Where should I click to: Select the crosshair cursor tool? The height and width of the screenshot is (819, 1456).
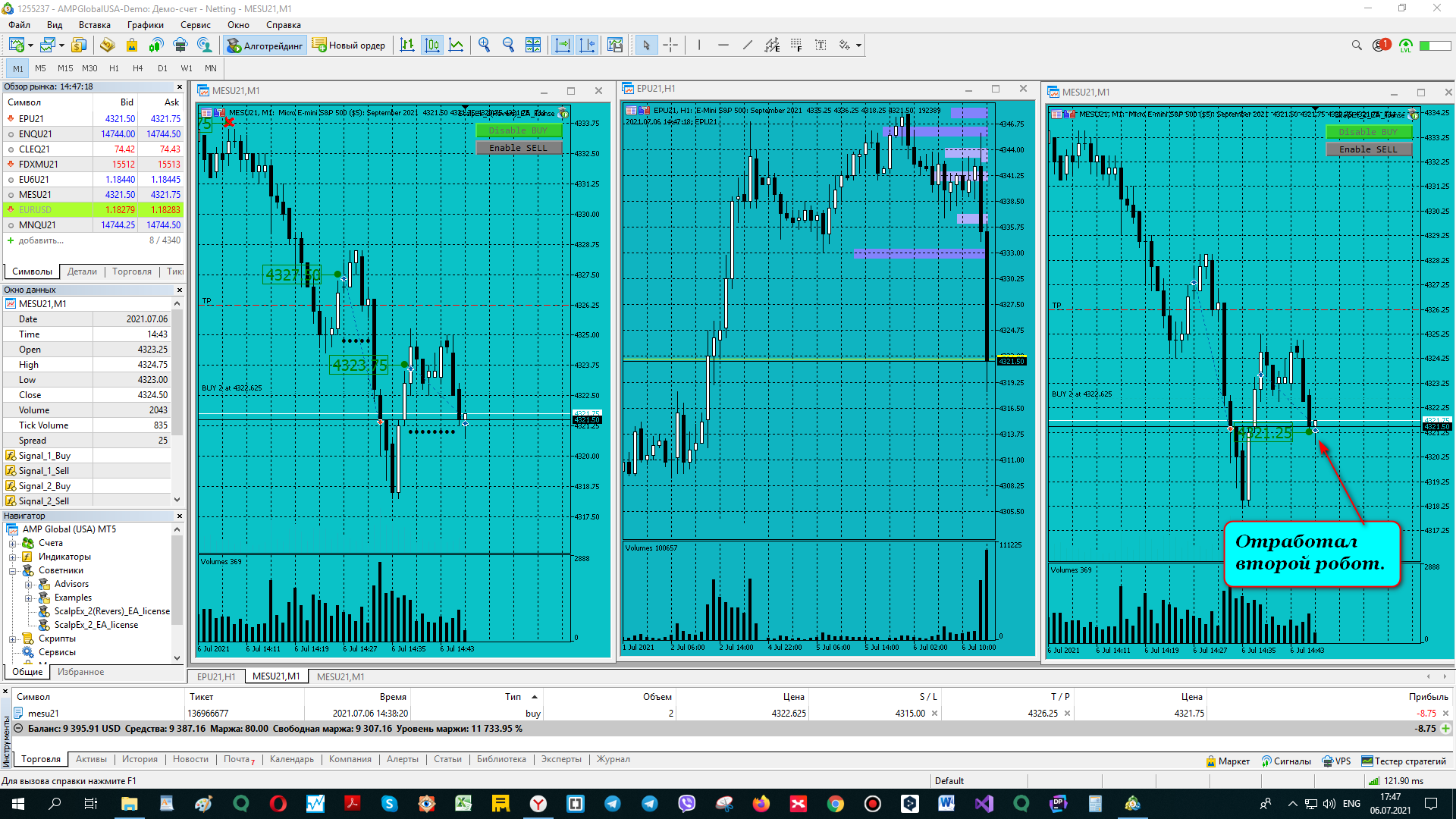click(x=670, y=45)
